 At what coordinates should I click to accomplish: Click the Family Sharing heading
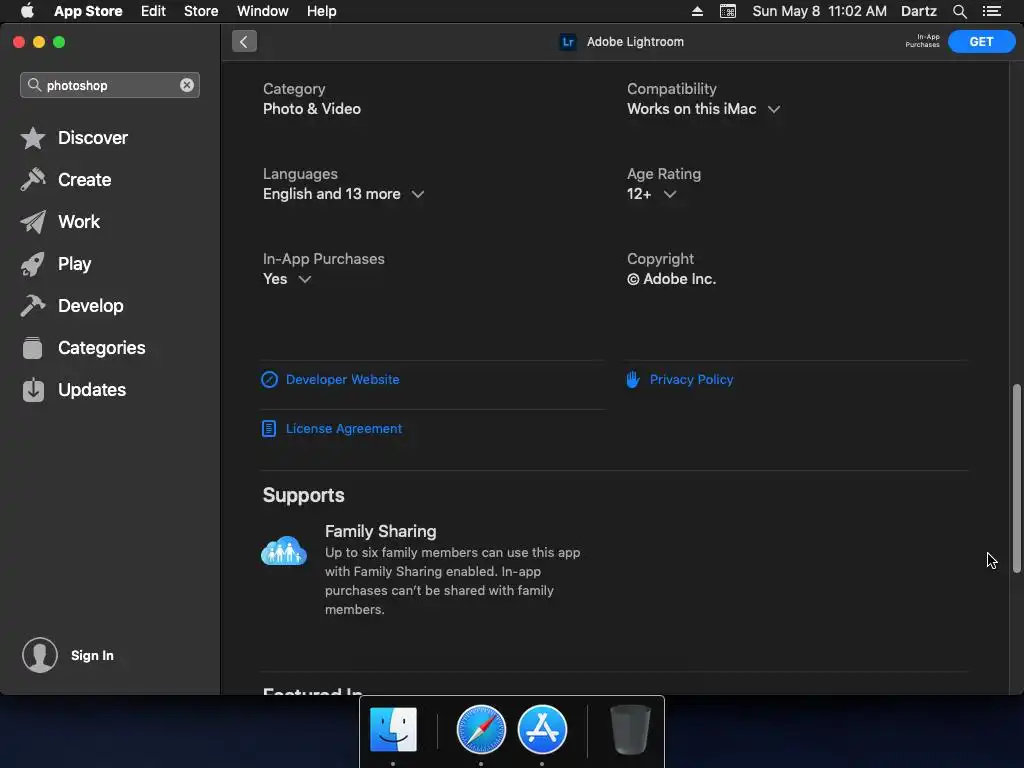(x=381, y=531)
